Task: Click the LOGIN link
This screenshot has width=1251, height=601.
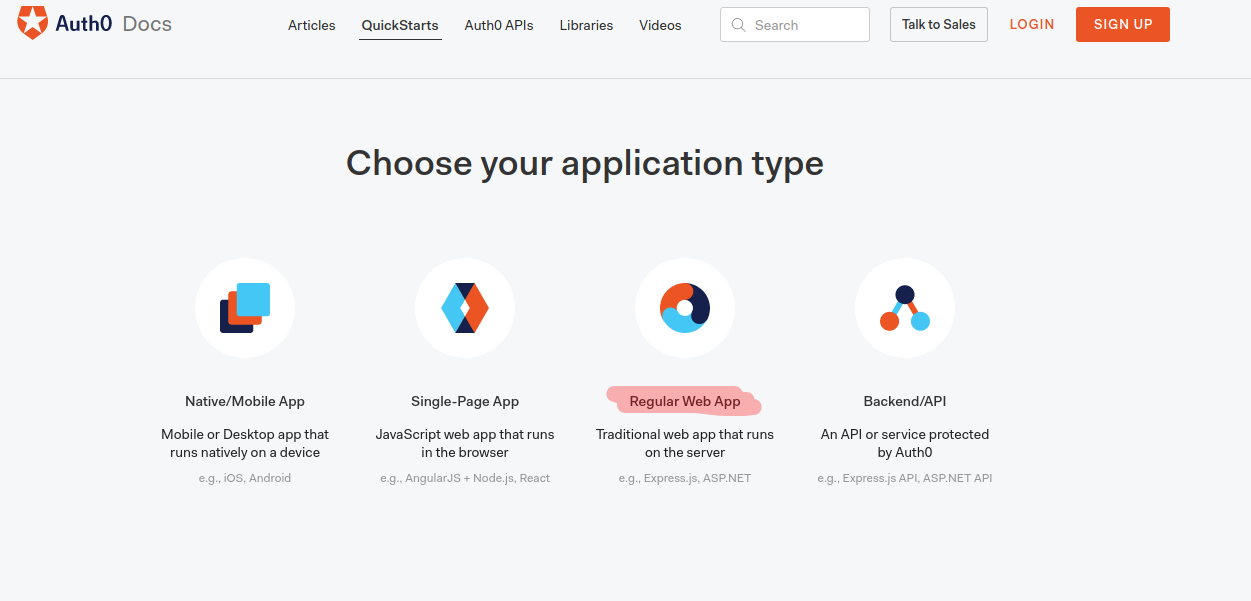Action: 1032,24
